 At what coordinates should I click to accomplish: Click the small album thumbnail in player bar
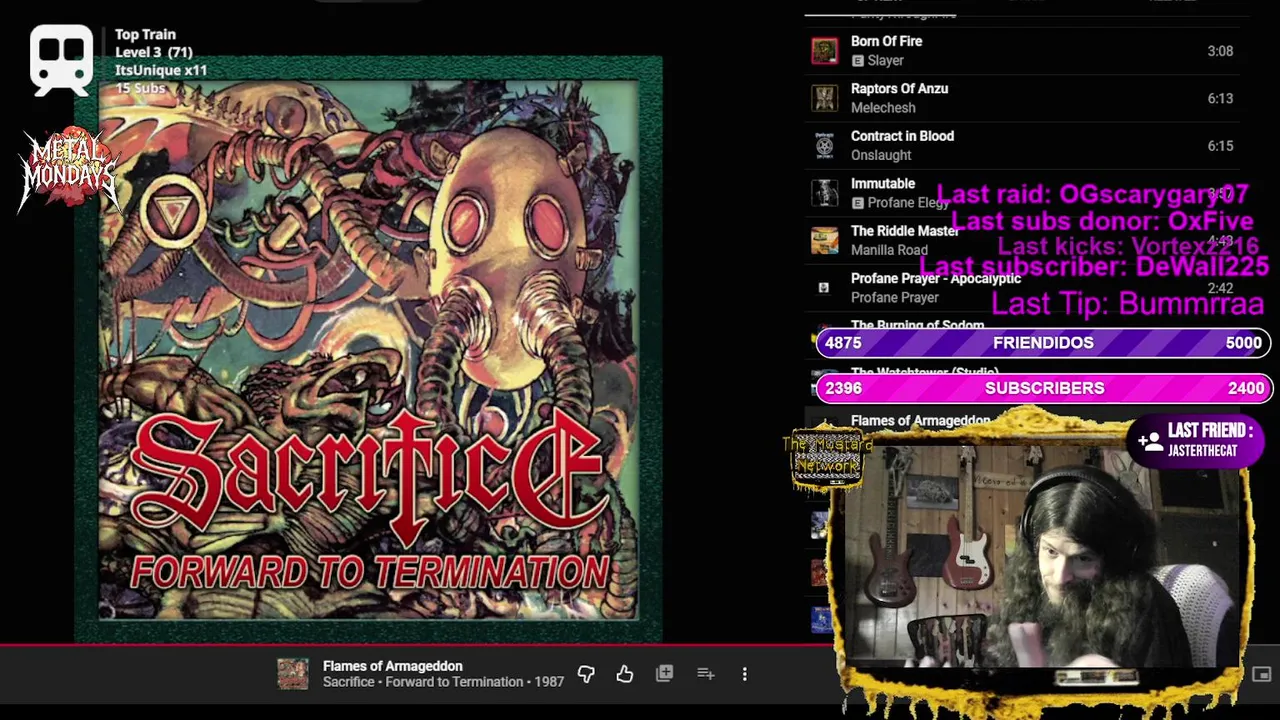coord(293,674)
